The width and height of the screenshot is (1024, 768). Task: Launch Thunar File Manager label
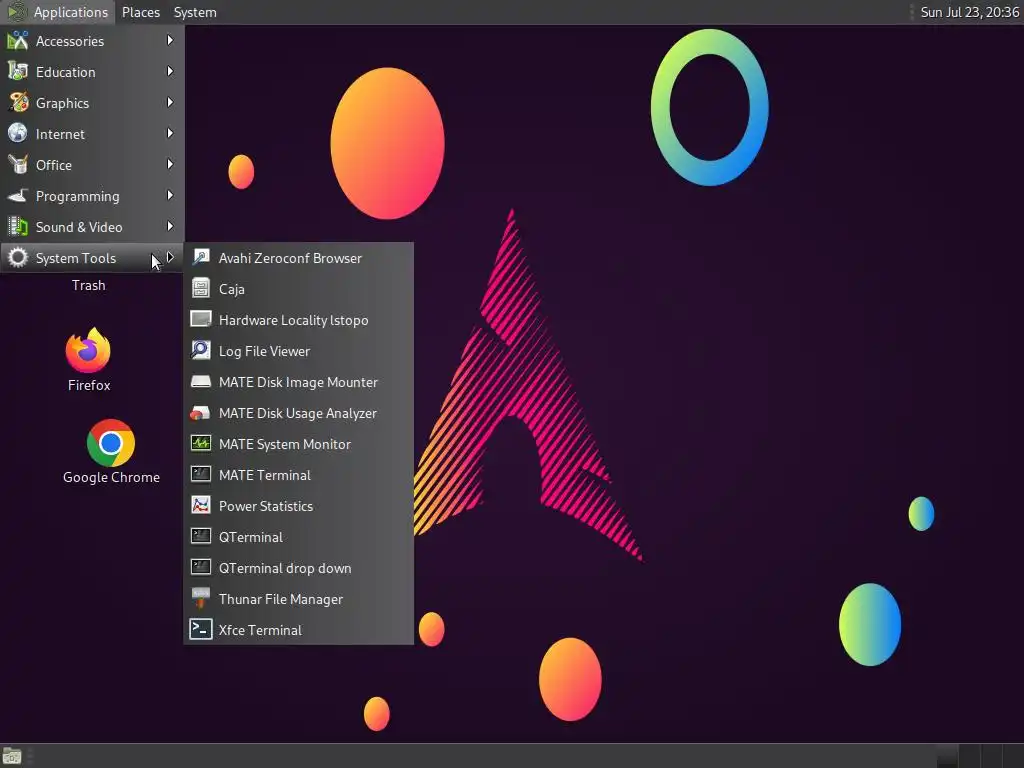coord(280,600)
